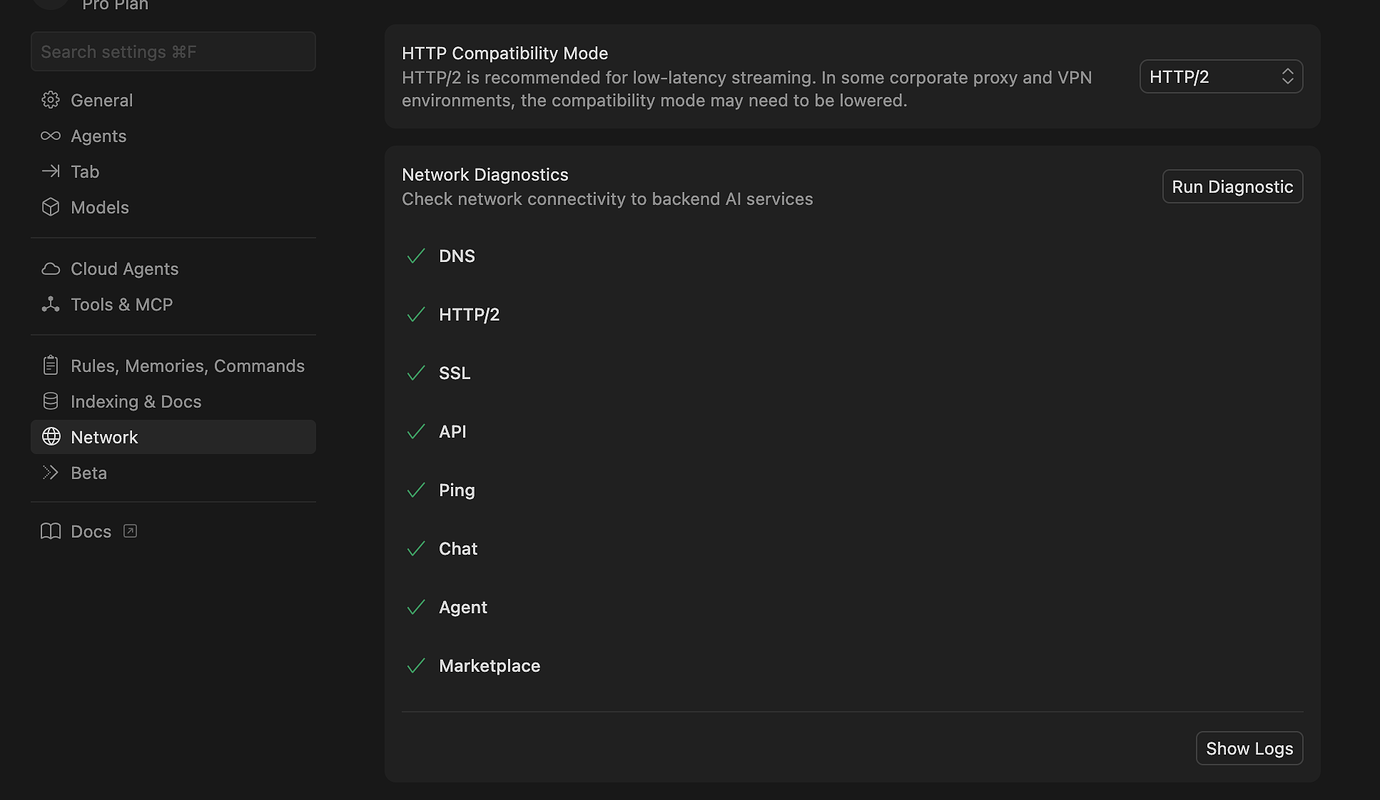Show the diagnostic logs

point(1249,748)
